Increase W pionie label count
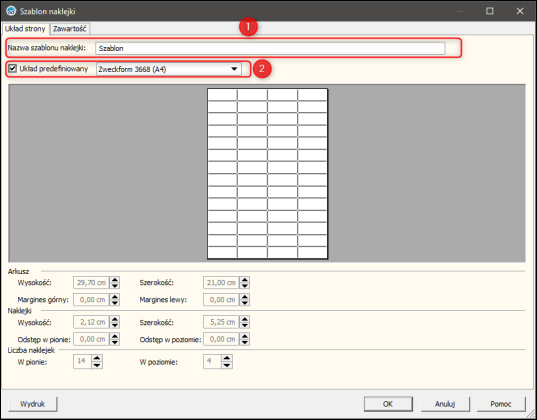Screen dimensions: 537x420 point(97,358)
